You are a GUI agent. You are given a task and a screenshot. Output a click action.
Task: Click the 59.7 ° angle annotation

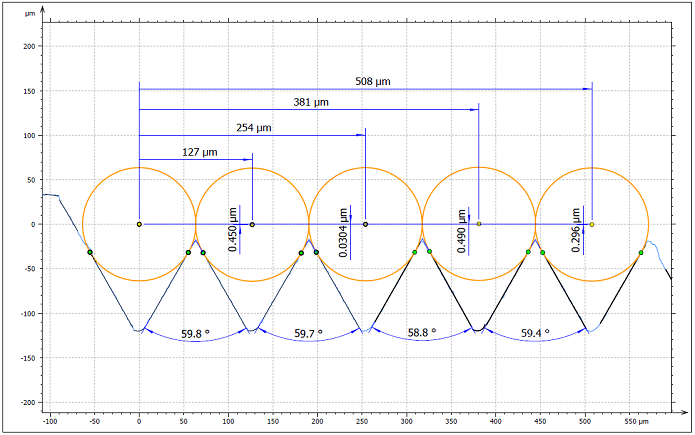(308, 333)
